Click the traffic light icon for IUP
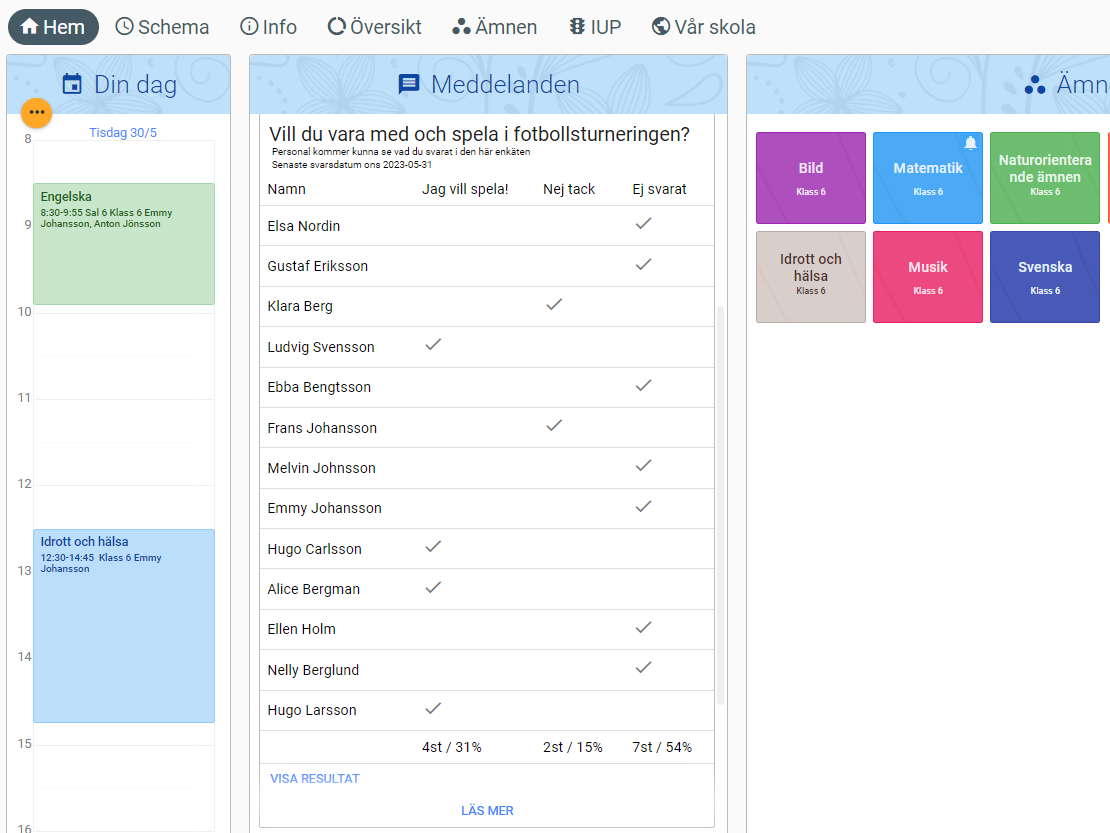This screenshot has height=833, width=1110. click(577, 27)
